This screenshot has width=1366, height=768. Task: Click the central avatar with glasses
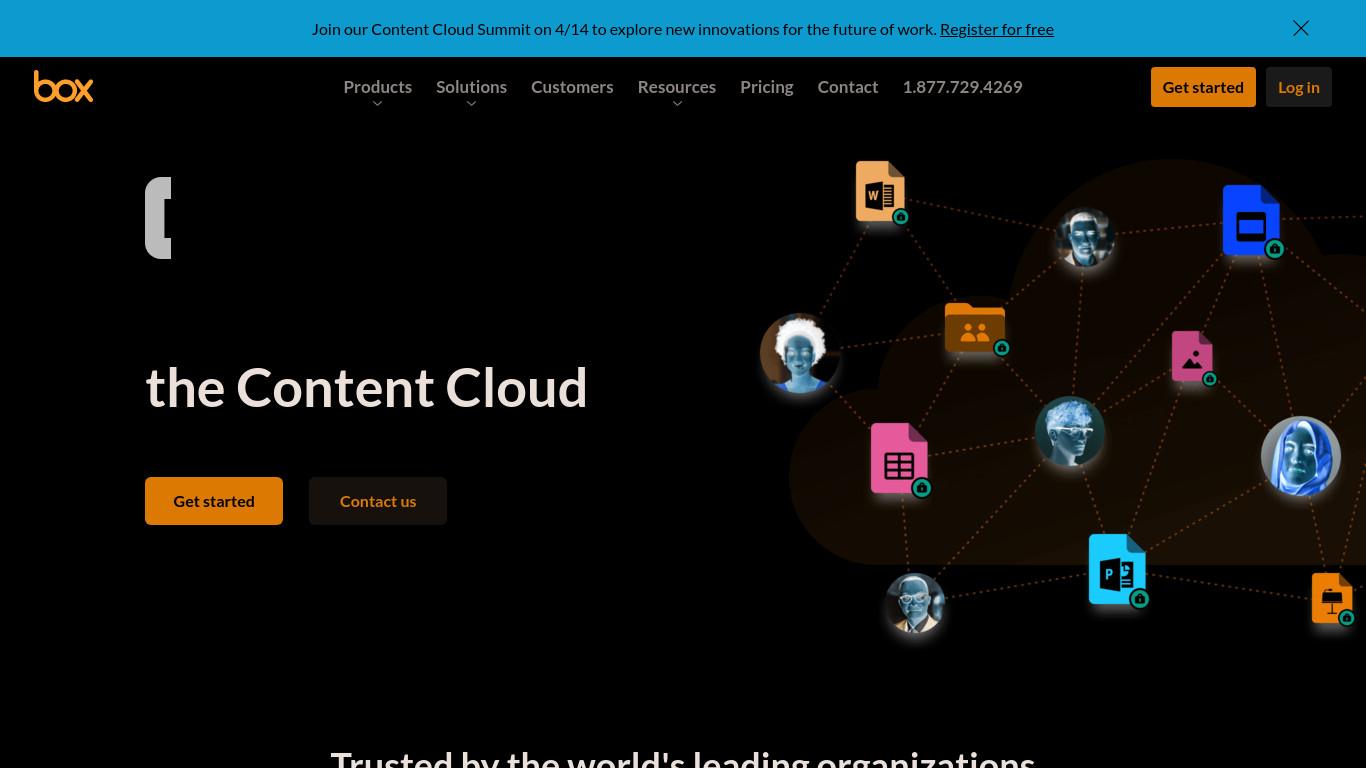1070,432
